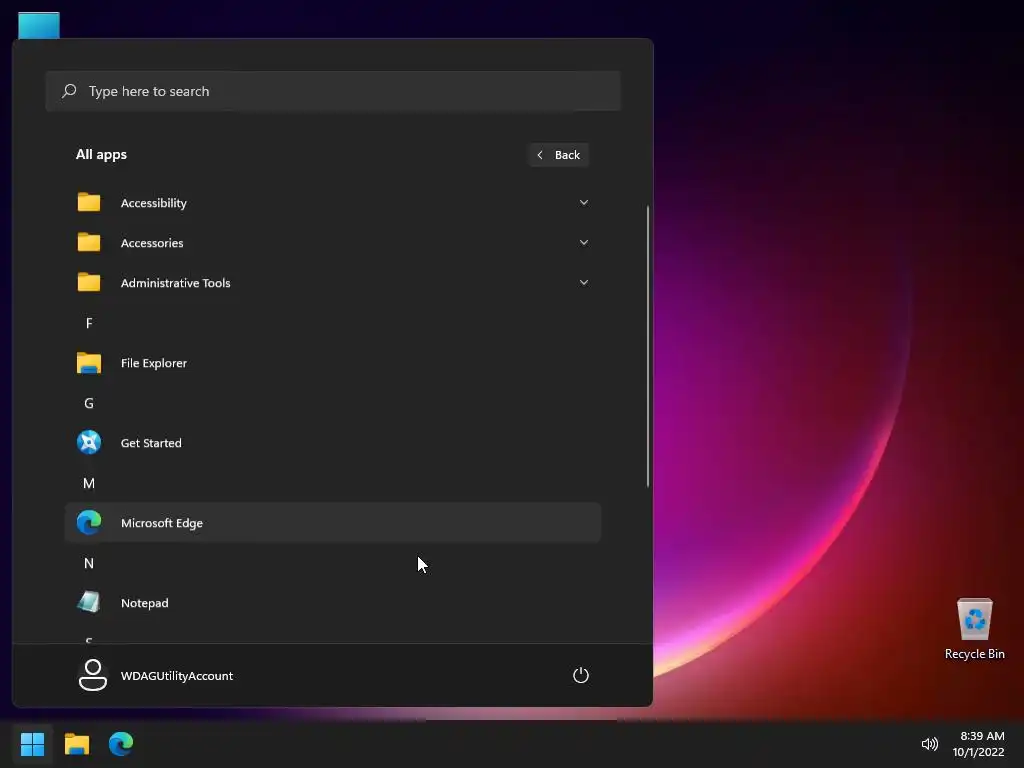Click the Windows Start button on taskbar
This screenshot has height=768, width=1024.
click(32, 744)
